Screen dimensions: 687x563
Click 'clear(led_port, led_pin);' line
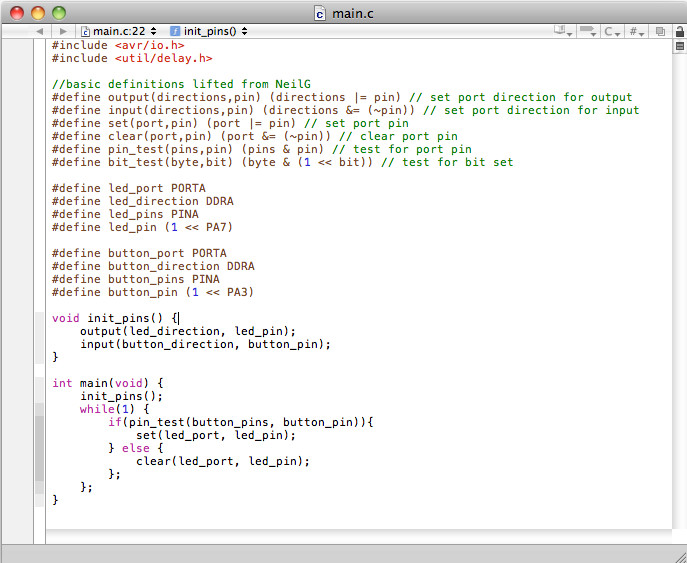click(223, 461)
